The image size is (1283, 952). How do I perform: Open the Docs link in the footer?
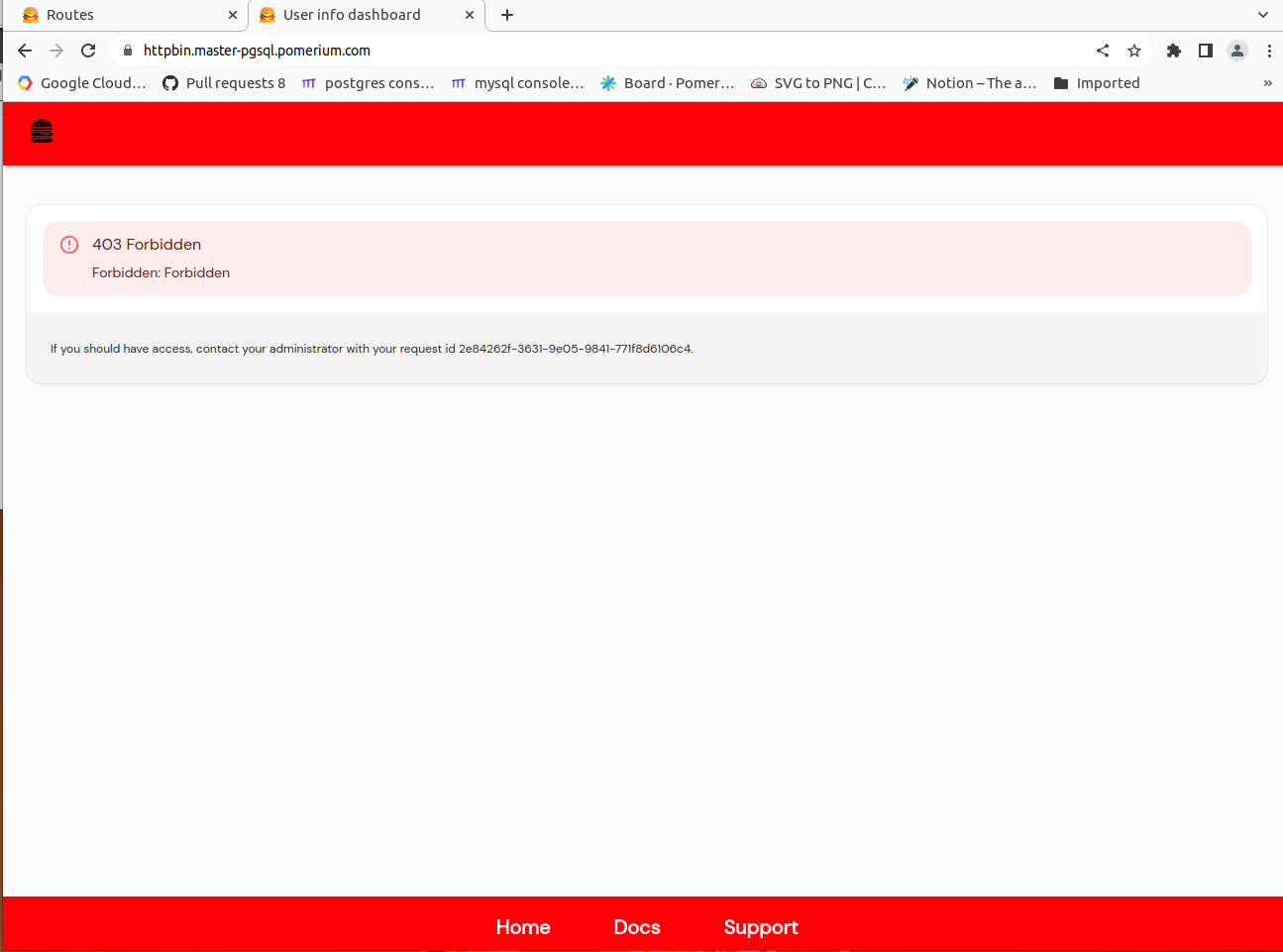636,927
